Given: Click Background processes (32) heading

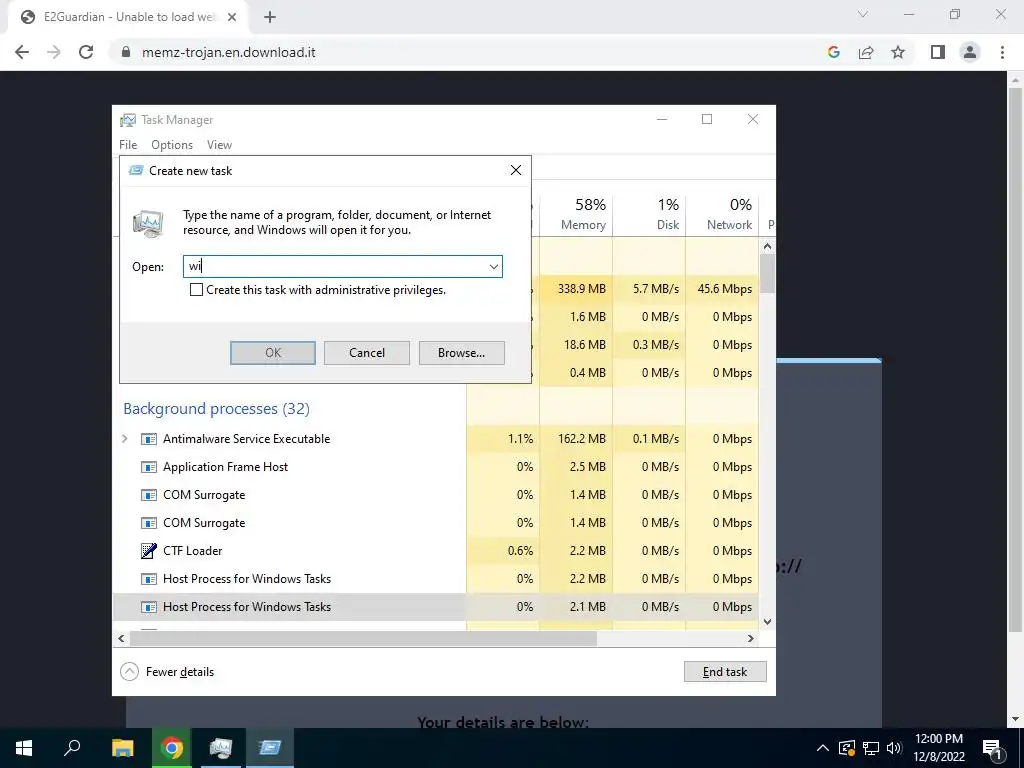Looking at the screenshot, I should 216,409.
